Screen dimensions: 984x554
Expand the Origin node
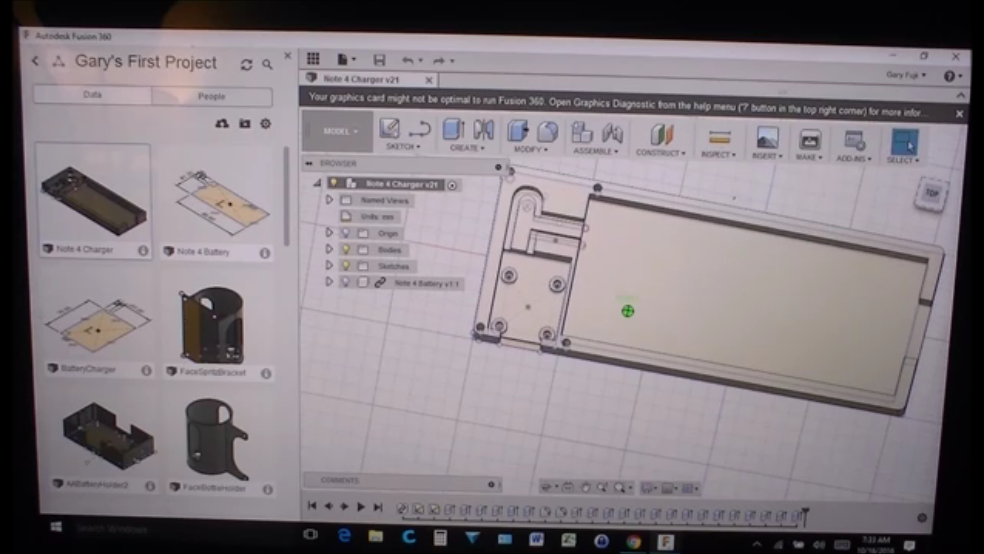[x=329, y=233]
